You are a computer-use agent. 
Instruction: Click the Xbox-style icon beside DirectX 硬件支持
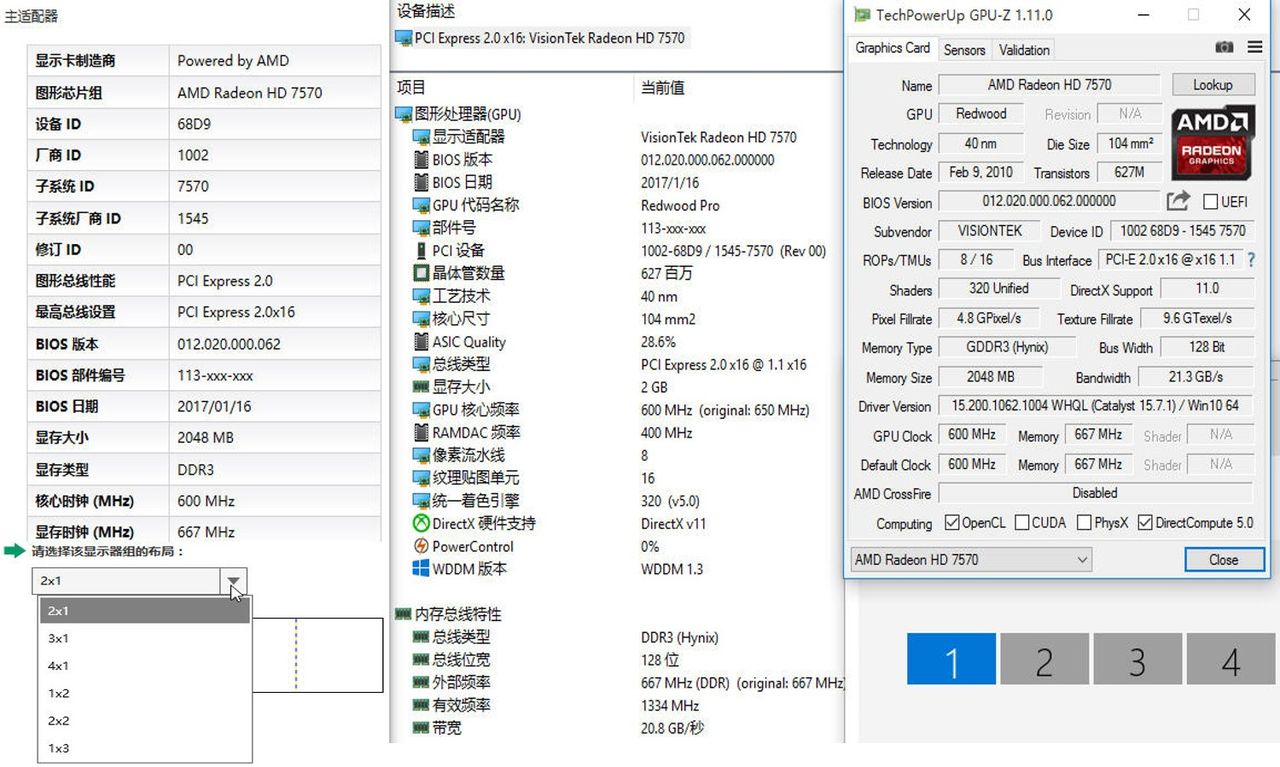(x=421, y=523)
